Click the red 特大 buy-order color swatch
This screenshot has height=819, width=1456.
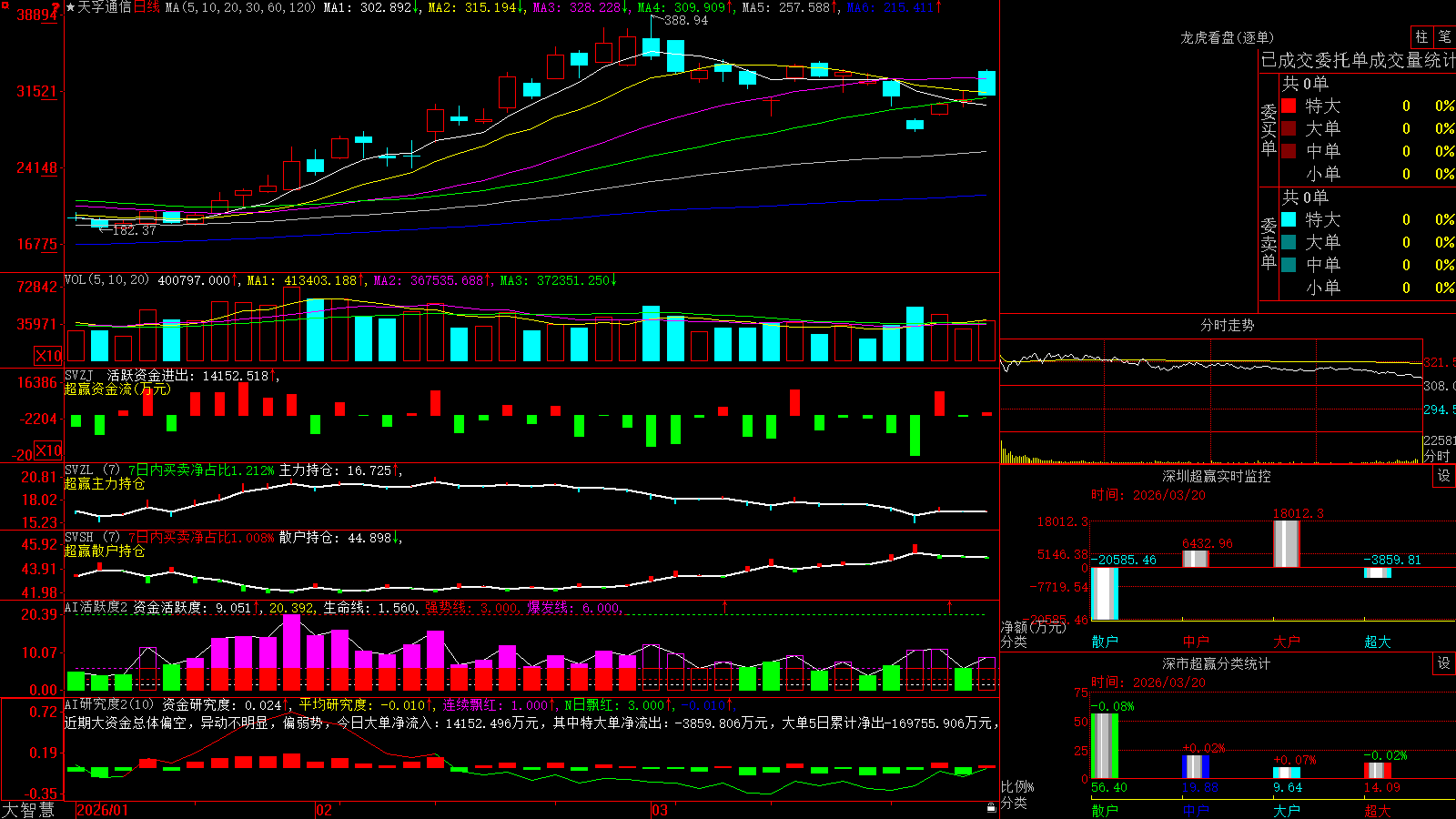pyautogui.click(x=1289, y=106)
